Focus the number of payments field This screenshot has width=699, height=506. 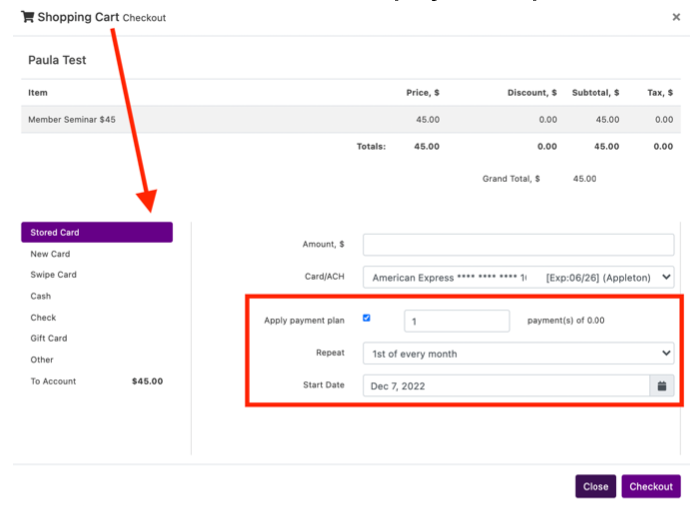[457, 321]
